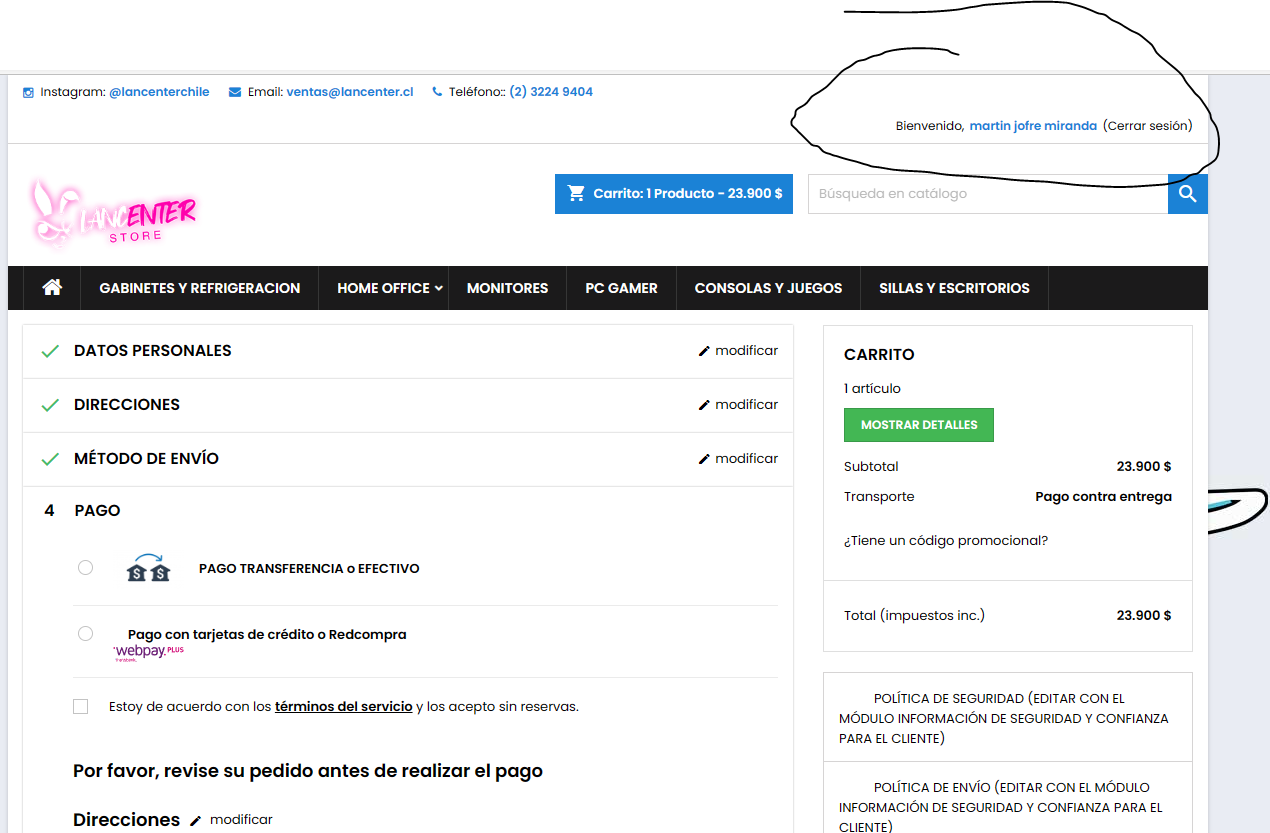The width and height of the screenshot is (1270, 833).
Task: Click the magnifier search button
Action: pos(1188,194)
